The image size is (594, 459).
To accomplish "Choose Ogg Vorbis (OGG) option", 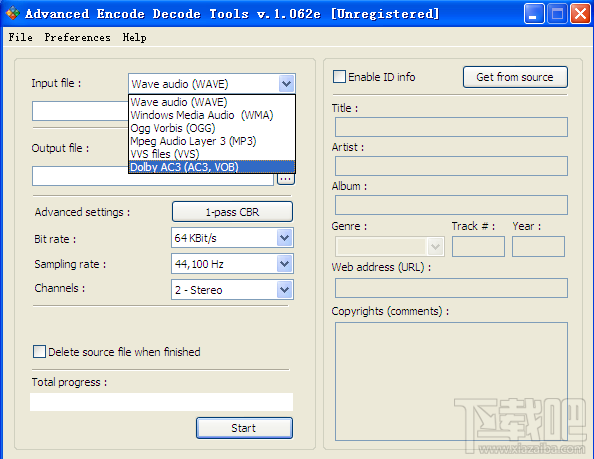I will point(212,128).
